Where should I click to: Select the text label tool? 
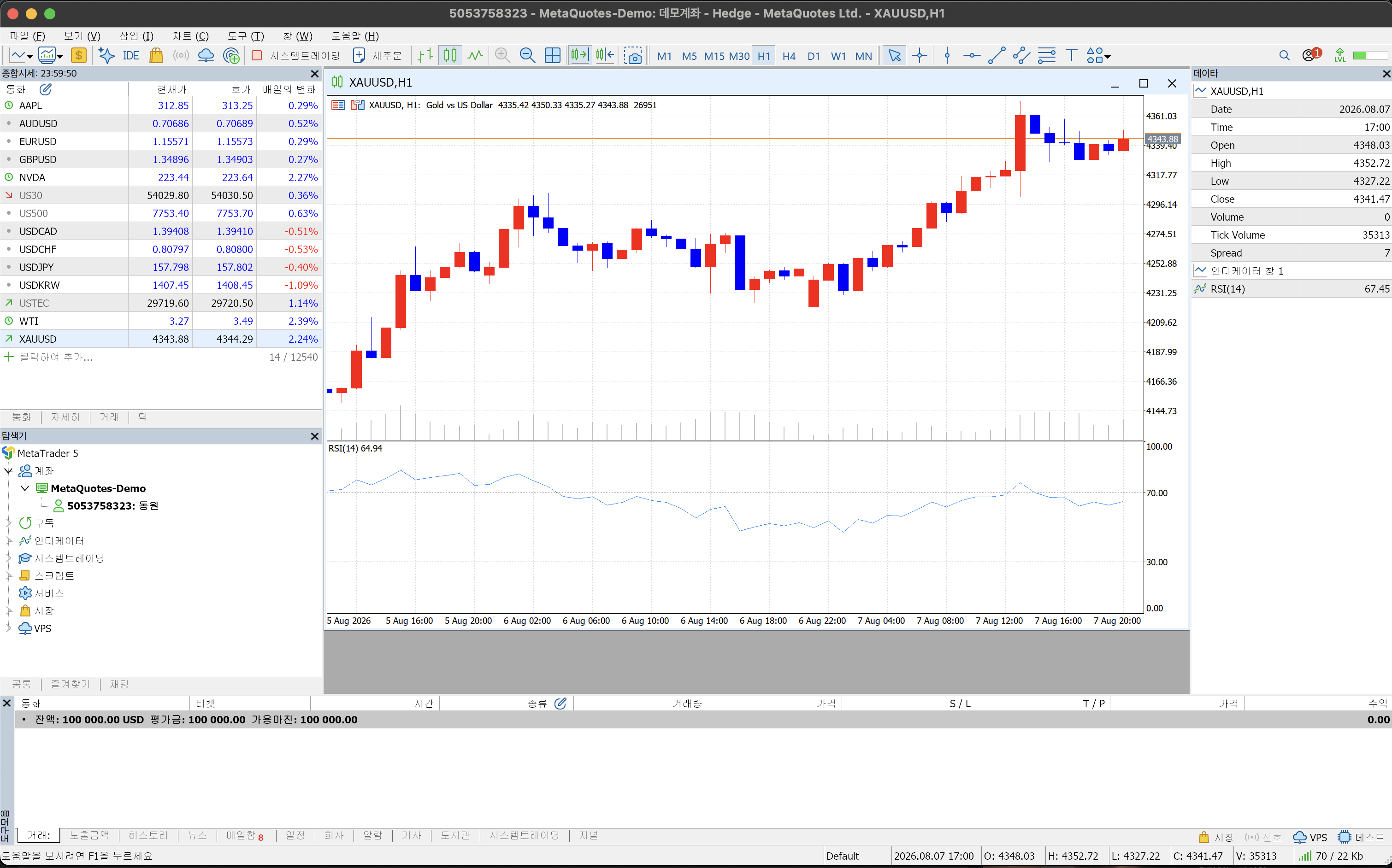tap(1071, 56)
